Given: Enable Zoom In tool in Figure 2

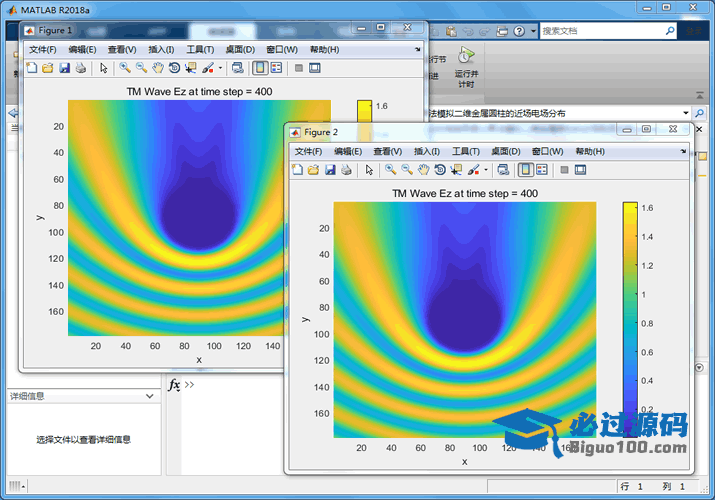Looking at the screenshot, I should (390, 170).
